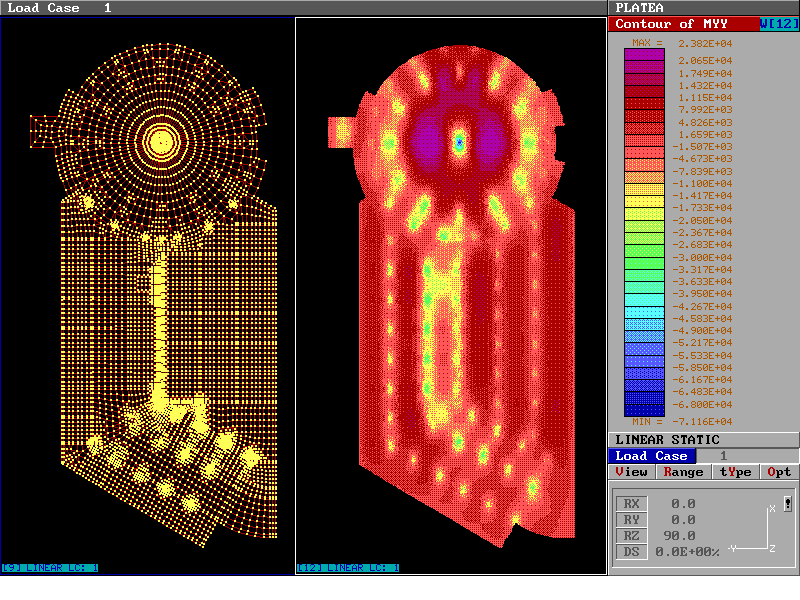Click the W[12] window indicator
The width and height of the screenshot is (800, 600).
(x=779, y=24)
